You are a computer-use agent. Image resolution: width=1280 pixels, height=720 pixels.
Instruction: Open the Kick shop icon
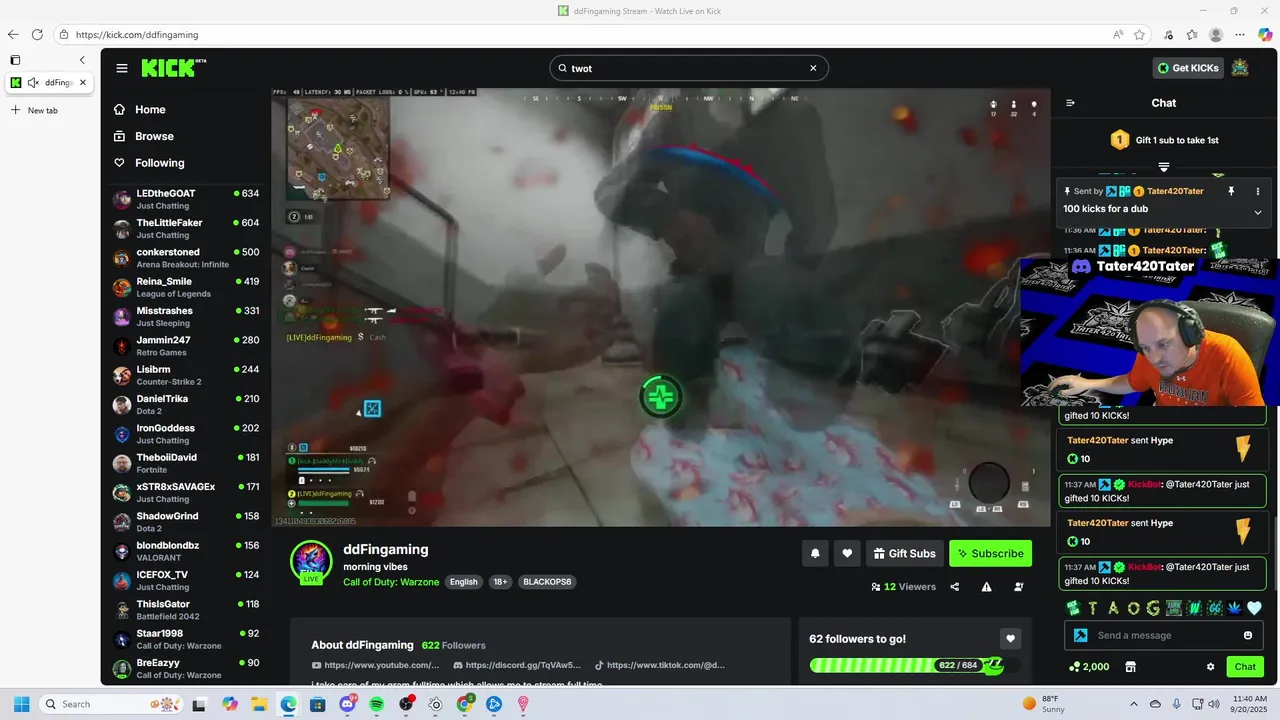[x=1131, y=667]
